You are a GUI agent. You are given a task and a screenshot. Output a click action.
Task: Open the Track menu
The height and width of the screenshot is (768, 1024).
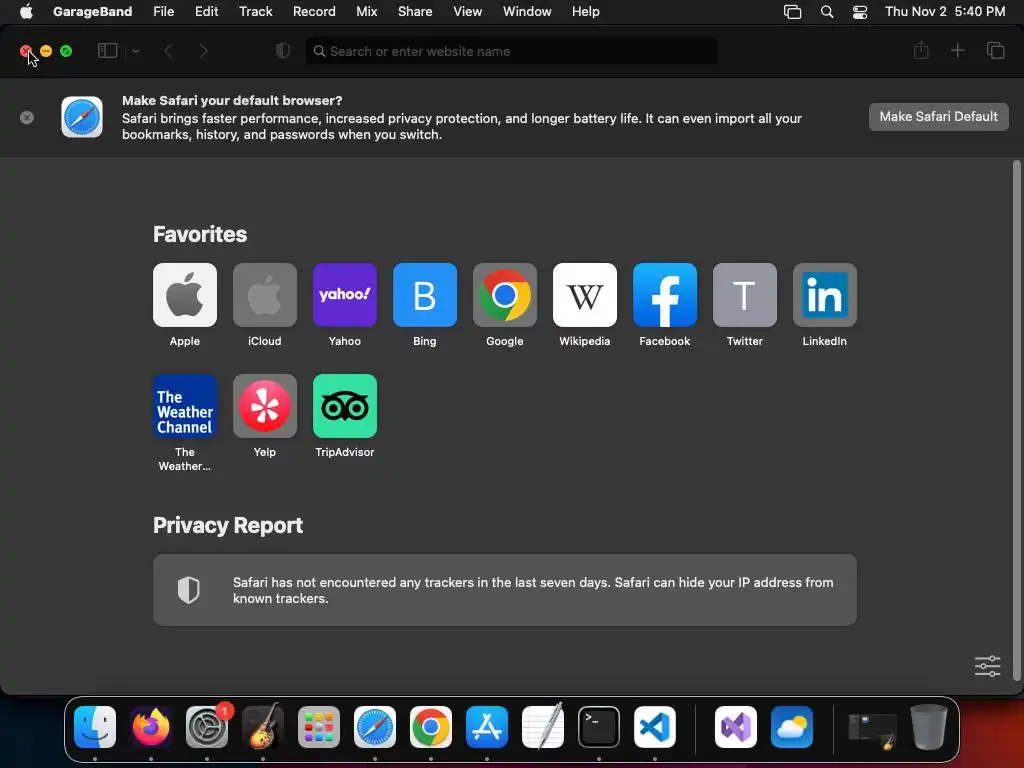tap(255, 12)
